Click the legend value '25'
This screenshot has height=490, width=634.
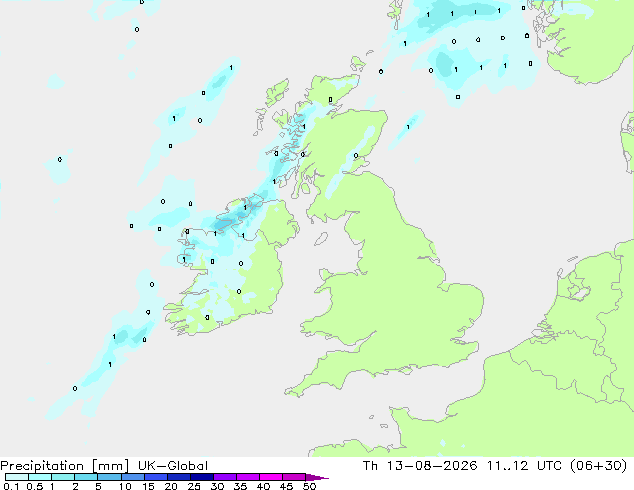pyautogui.click(x=194, y=486)
